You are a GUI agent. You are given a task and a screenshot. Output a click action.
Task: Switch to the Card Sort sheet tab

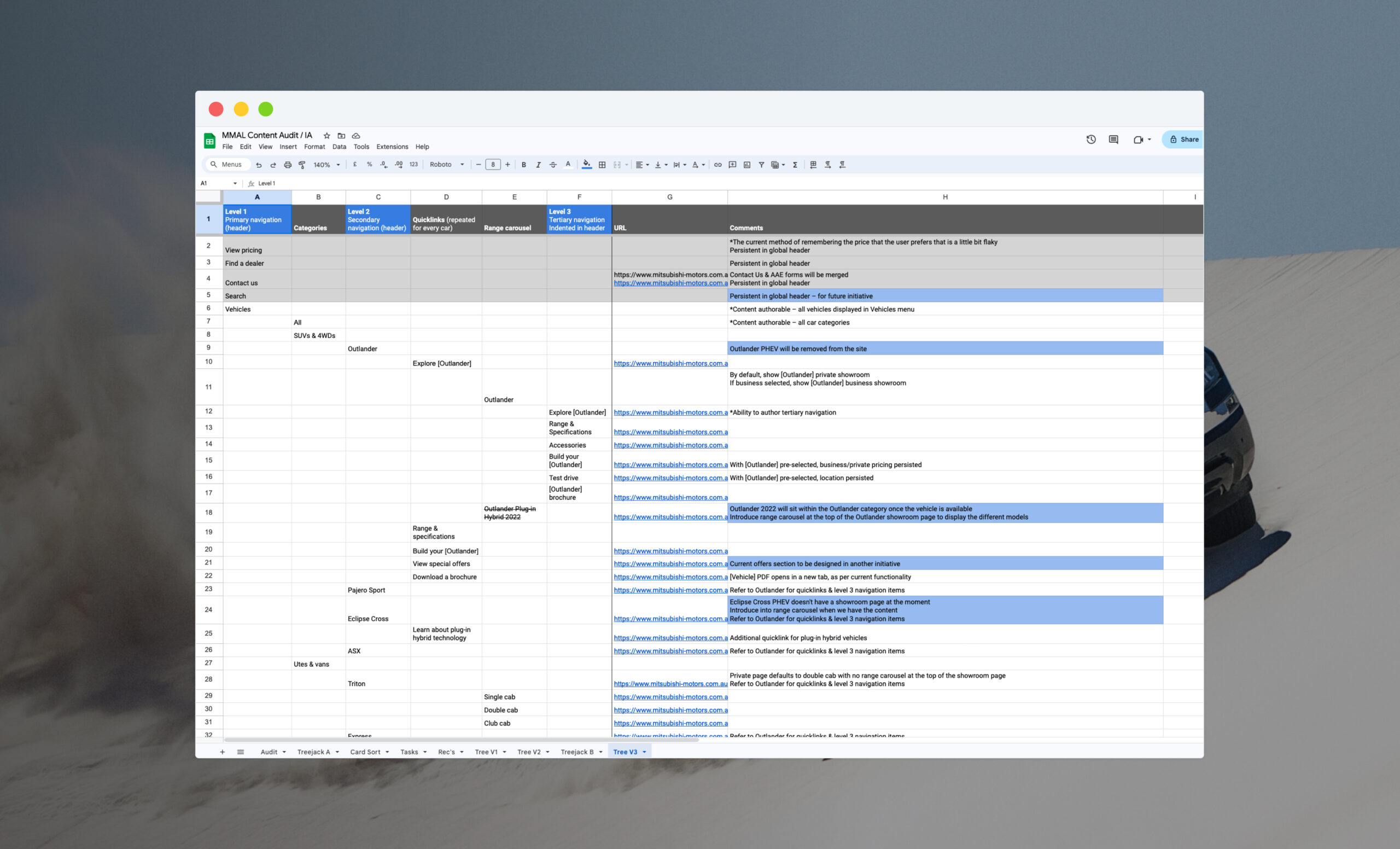(x=369, y=752)
